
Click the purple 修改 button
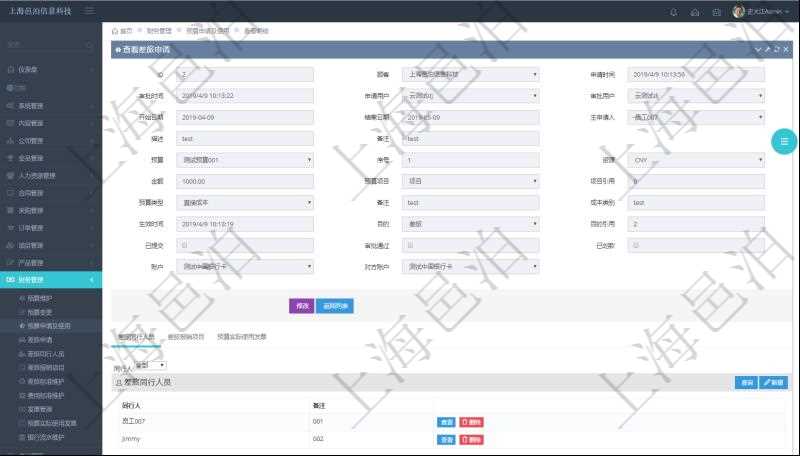click(x=301, y=306)
